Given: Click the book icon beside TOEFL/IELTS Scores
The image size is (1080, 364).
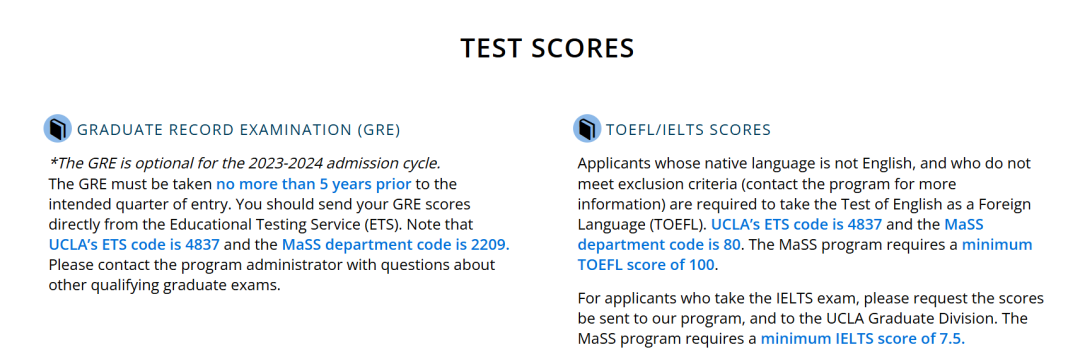Looking at the screenshot, I should [x=587, y=129].
